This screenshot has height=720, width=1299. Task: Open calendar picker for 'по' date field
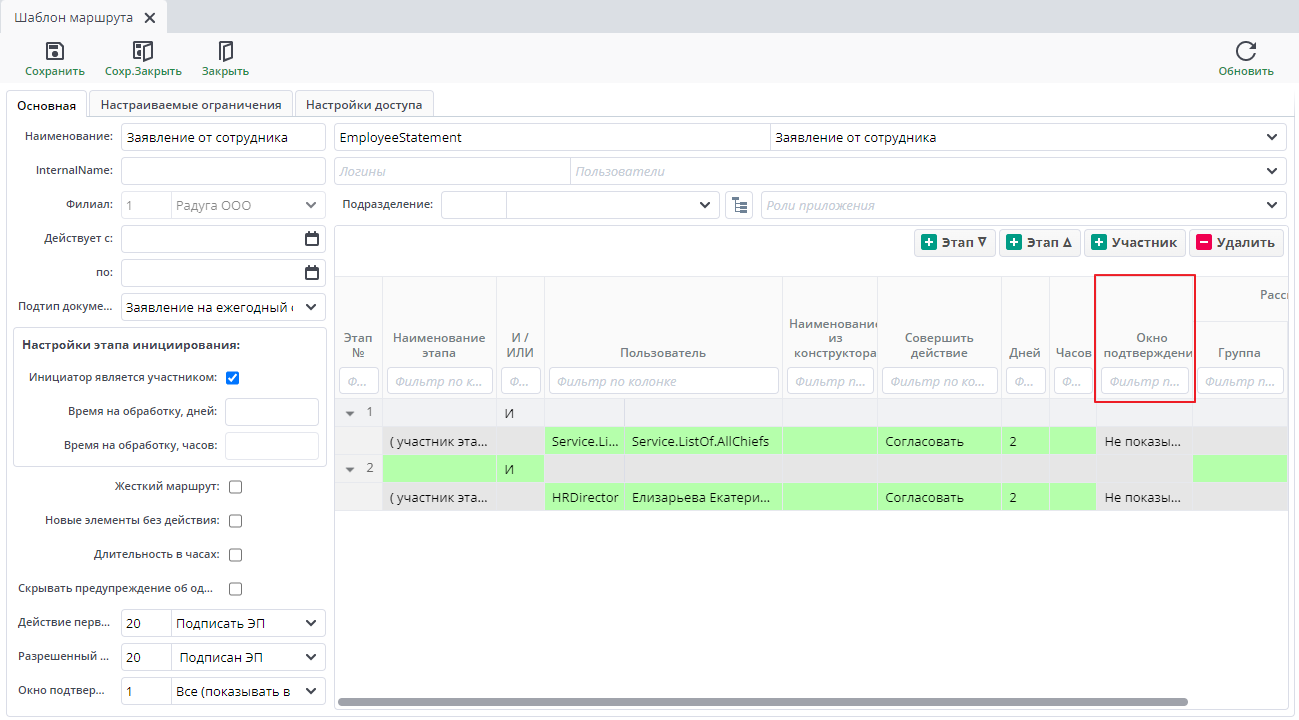click(x=311, y=273)
